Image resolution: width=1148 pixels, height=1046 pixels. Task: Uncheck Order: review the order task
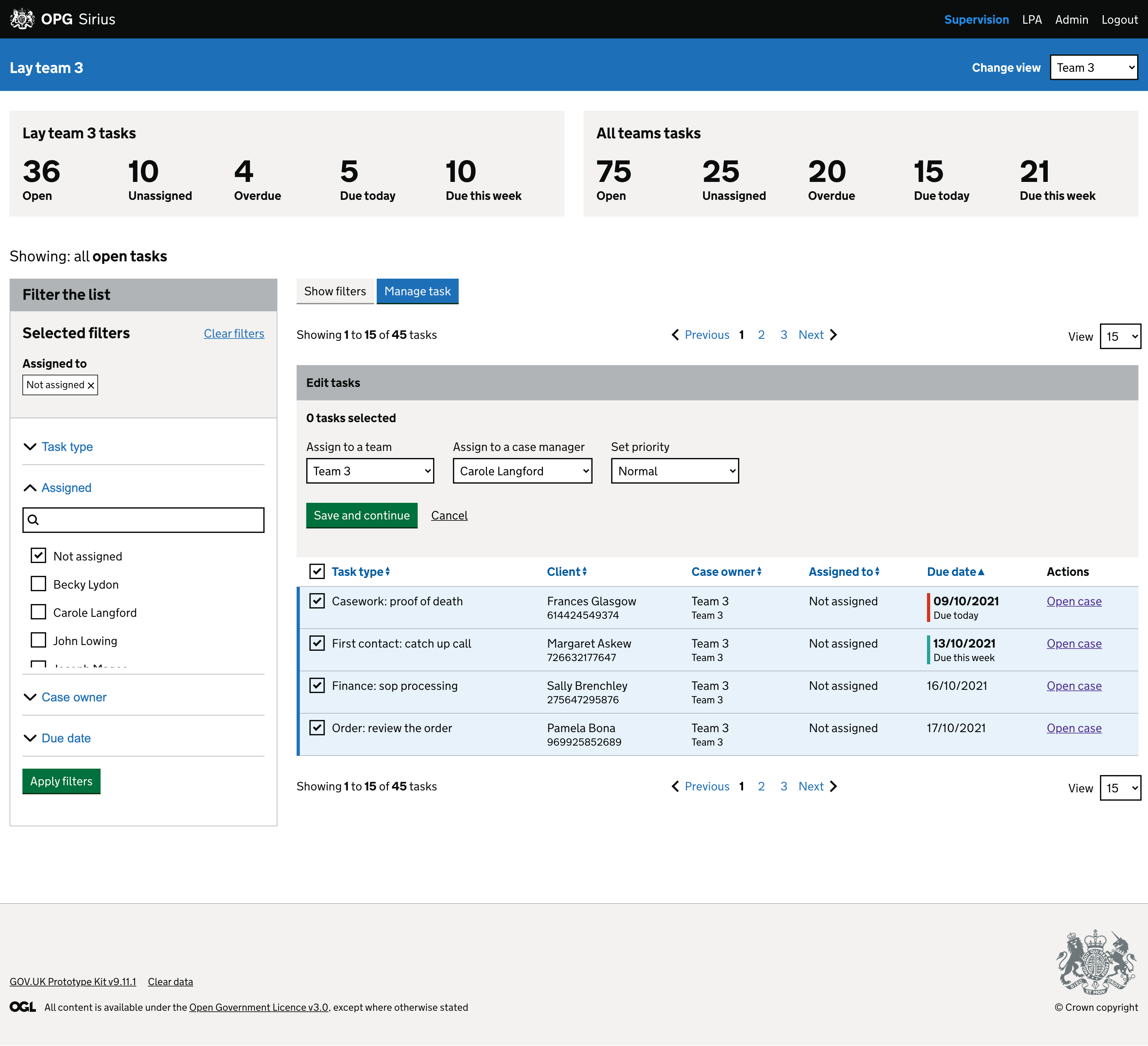(317, 727)
